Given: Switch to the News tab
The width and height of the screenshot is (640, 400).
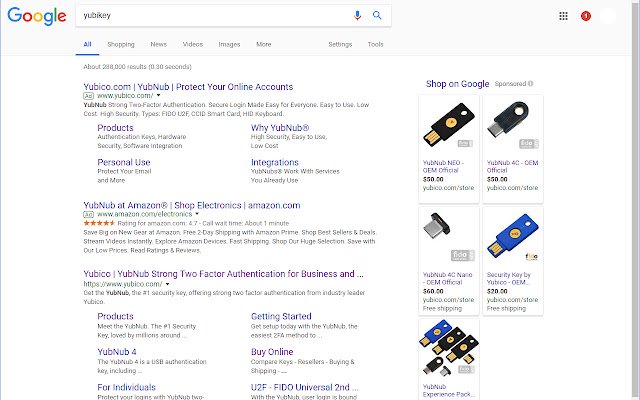Looking at the screenshot, I should click(158, 44).
